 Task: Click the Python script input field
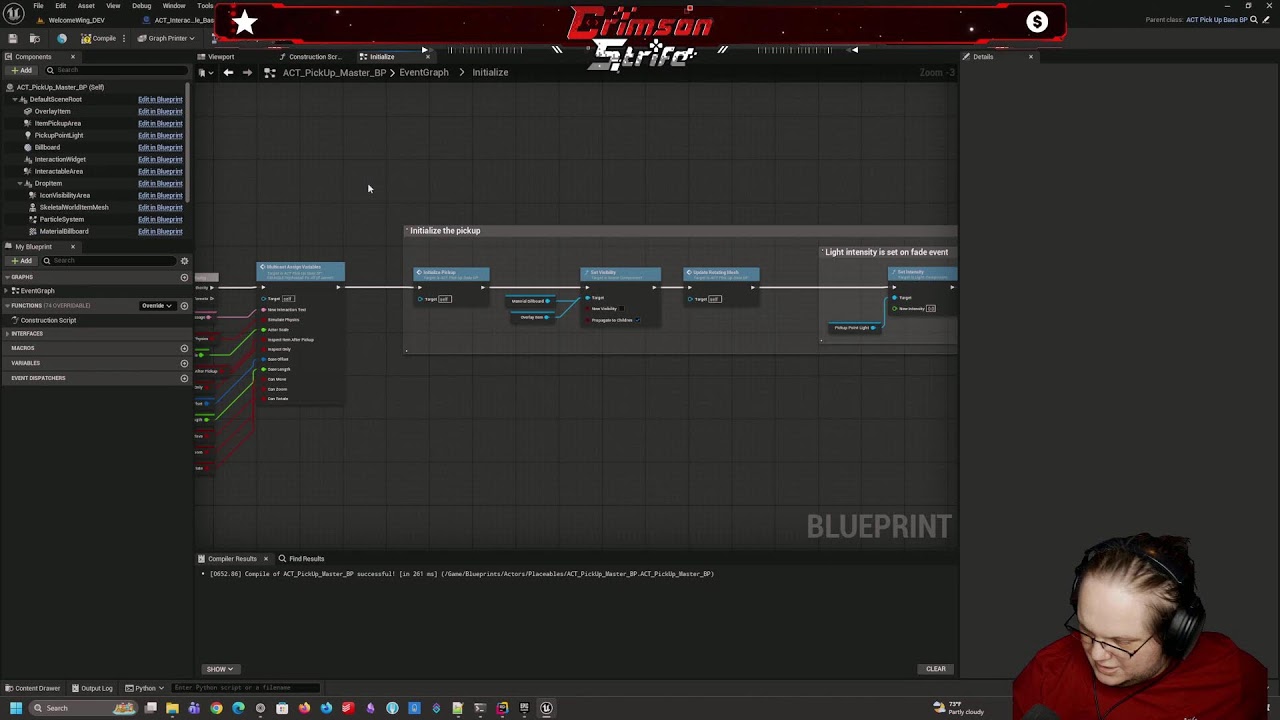(x=245, y=688)
